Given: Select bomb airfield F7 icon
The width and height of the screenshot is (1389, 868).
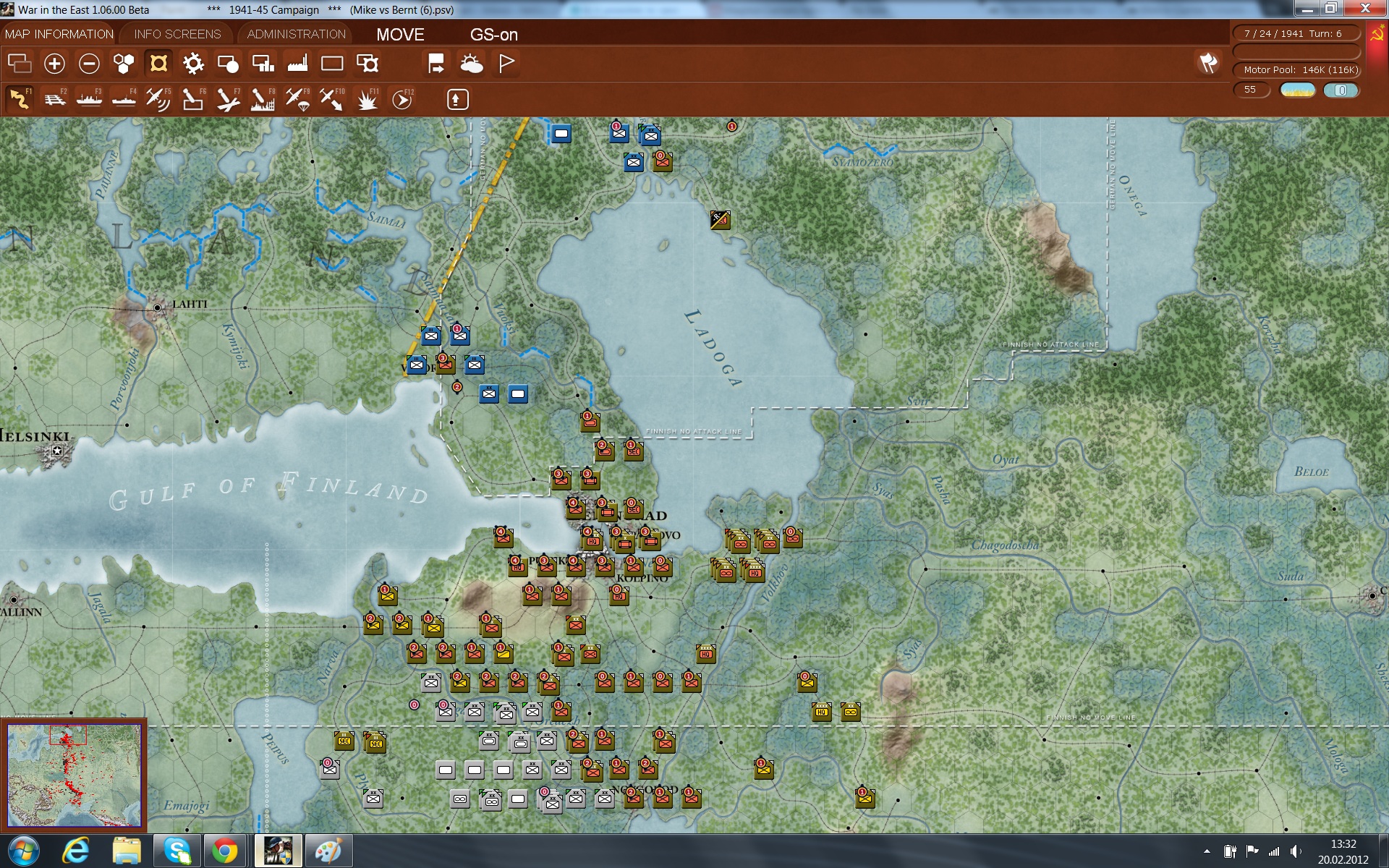Looking at the screenshot, I should pos(228,99).
